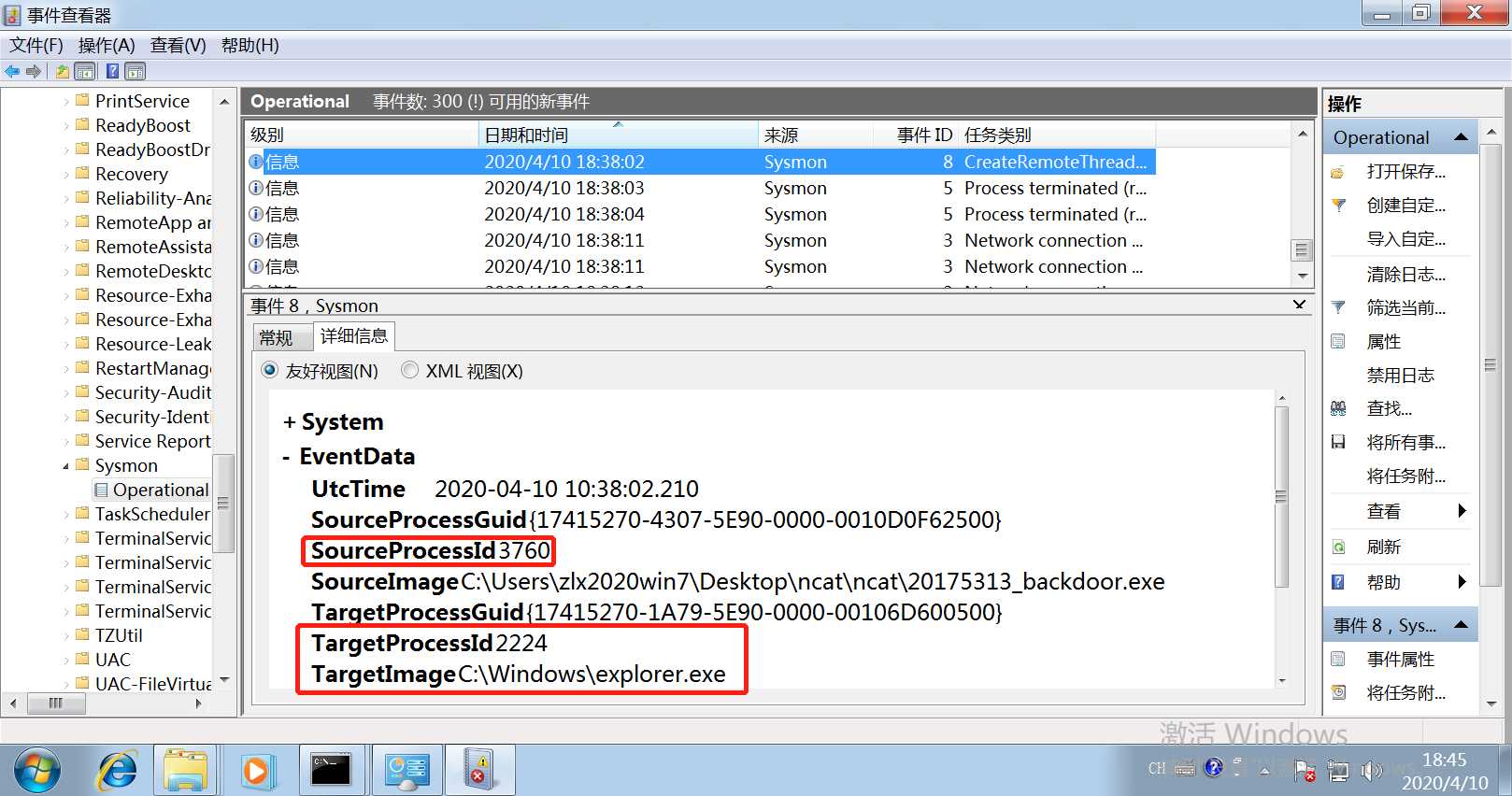The image size is (1512, 796).
Task: Click the 将任务附... link under Operational actions
Action: 1405,476
